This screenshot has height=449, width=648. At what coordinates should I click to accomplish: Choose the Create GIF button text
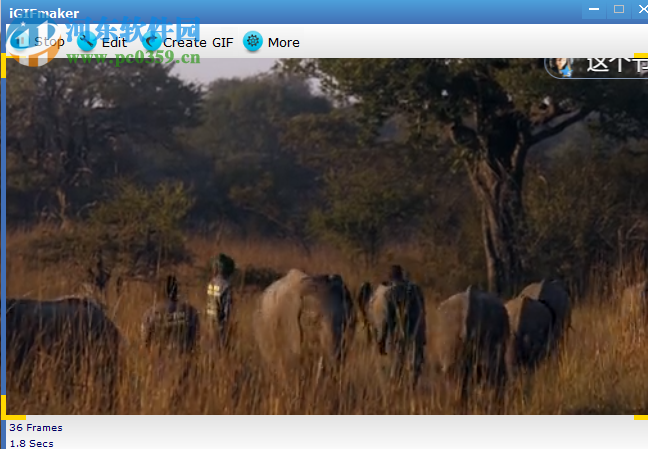coord(198,43)
